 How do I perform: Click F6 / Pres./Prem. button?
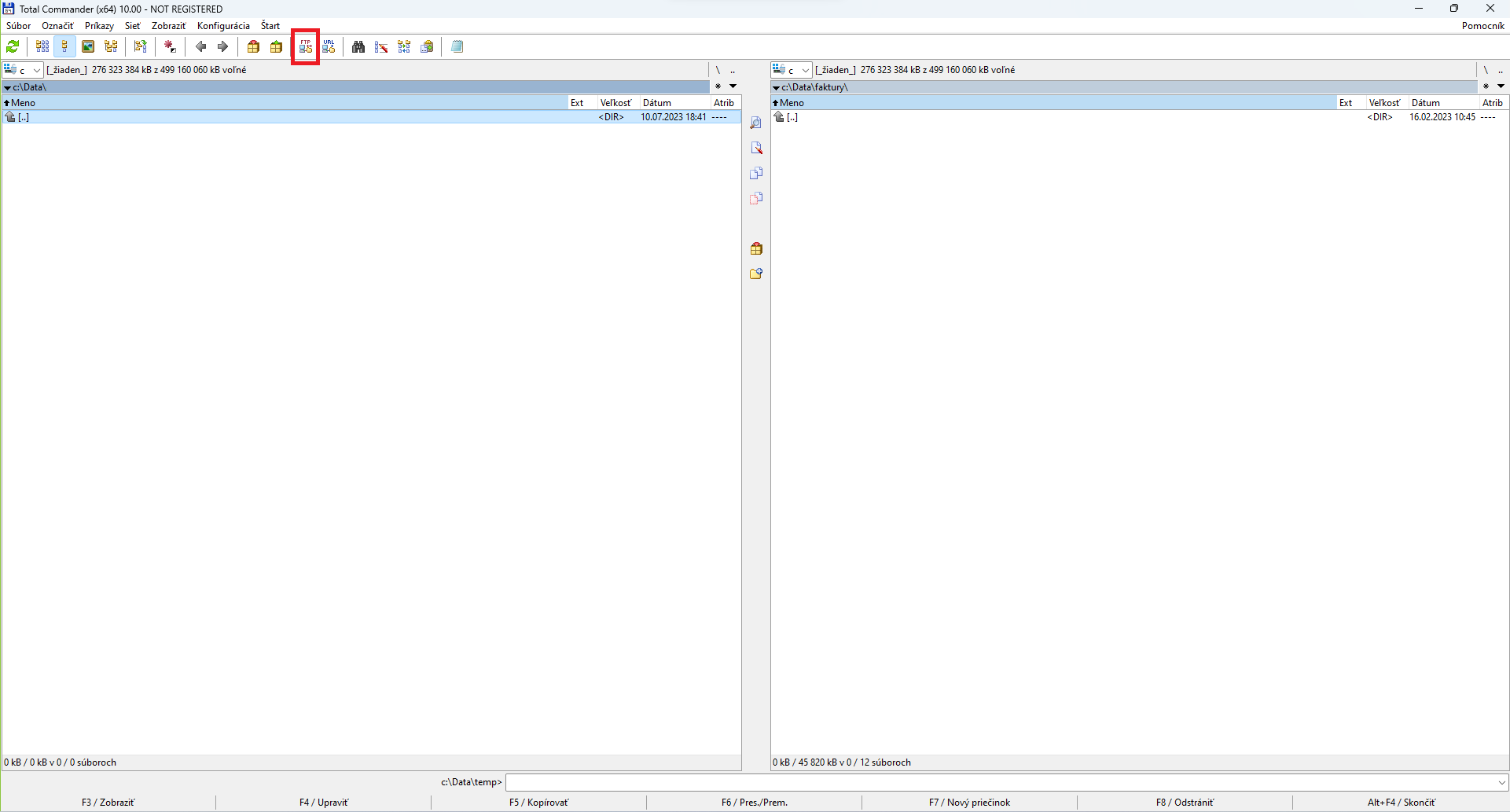coord(755,803)
